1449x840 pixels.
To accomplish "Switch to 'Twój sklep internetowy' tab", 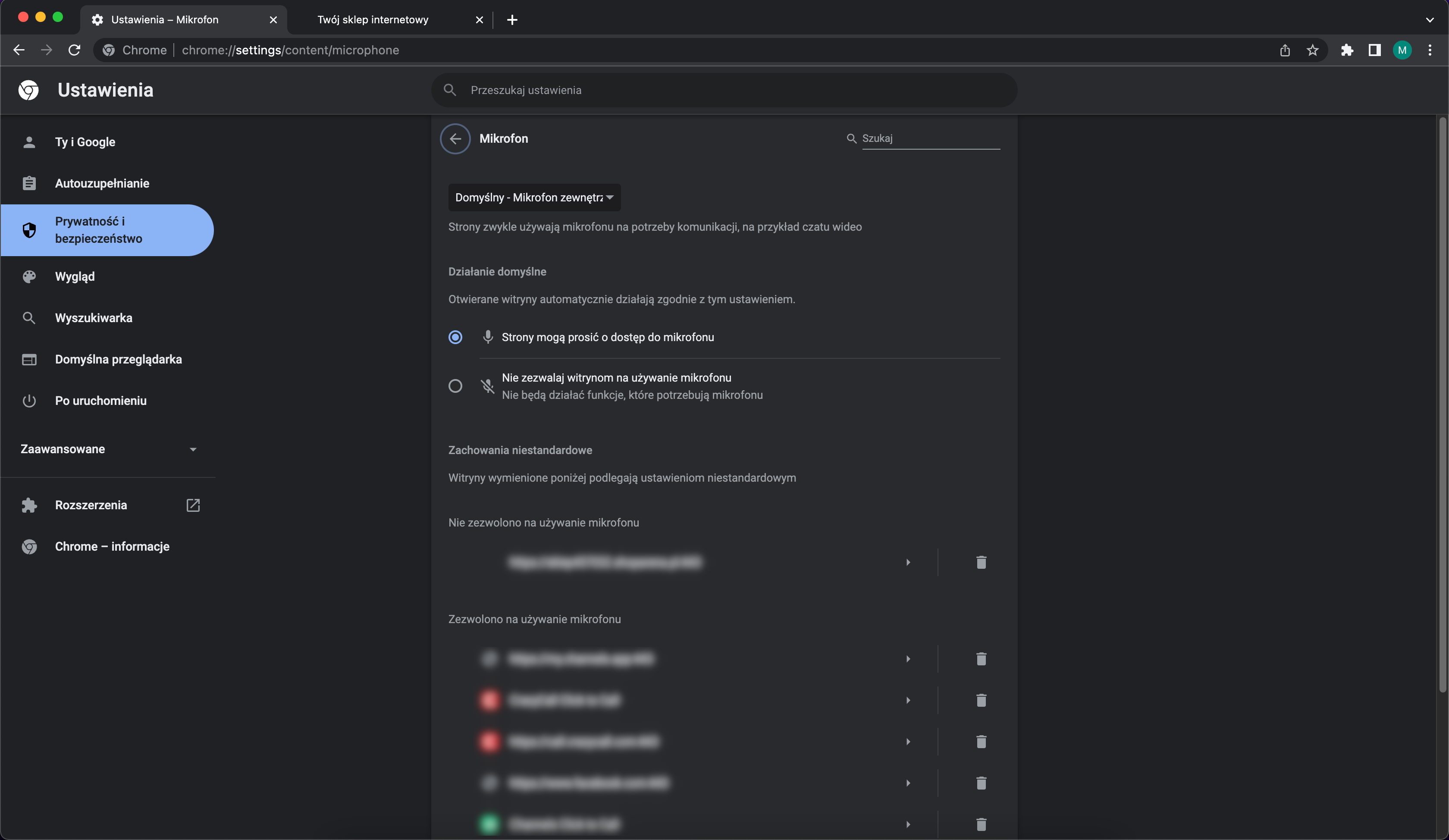I will point(373,19).
